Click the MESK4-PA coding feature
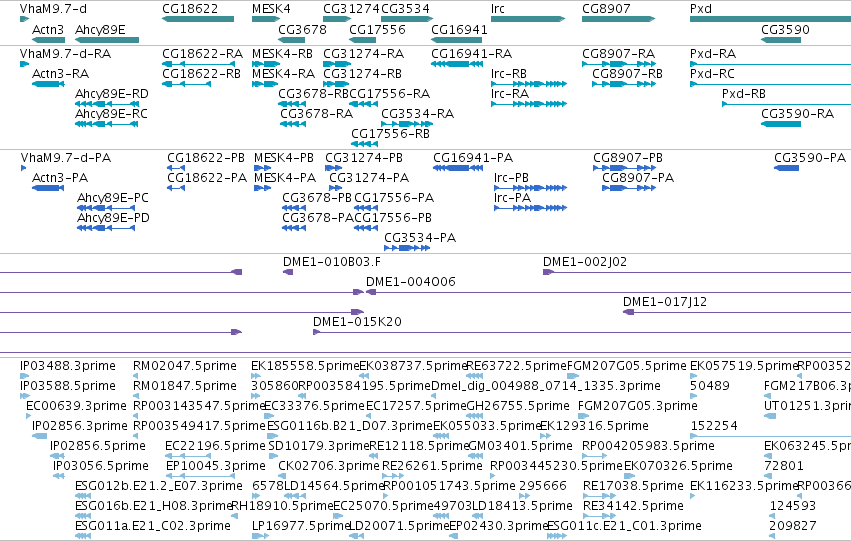 tap(262, 188)
